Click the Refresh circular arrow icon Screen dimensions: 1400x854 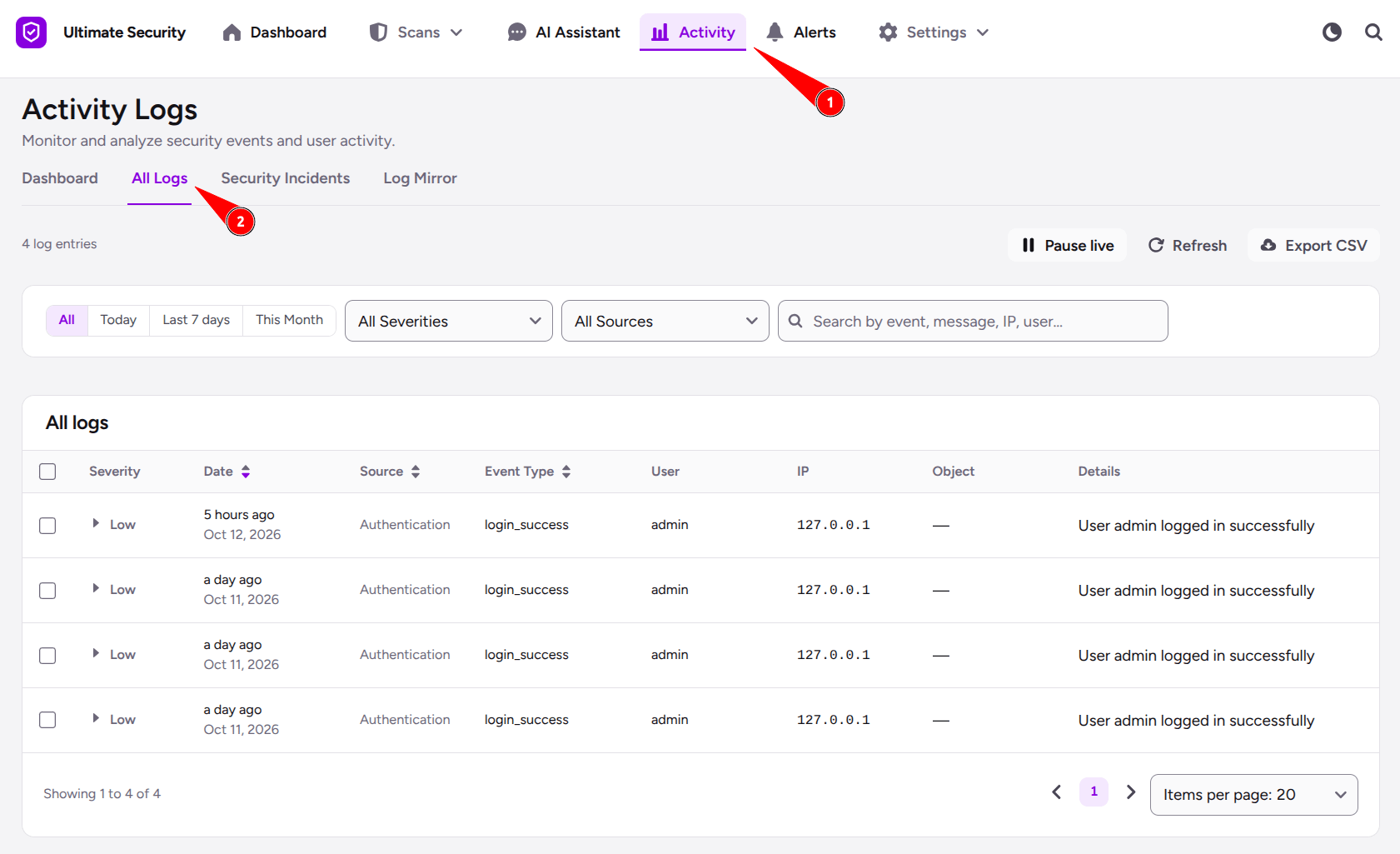click(x=1156, y=245)
